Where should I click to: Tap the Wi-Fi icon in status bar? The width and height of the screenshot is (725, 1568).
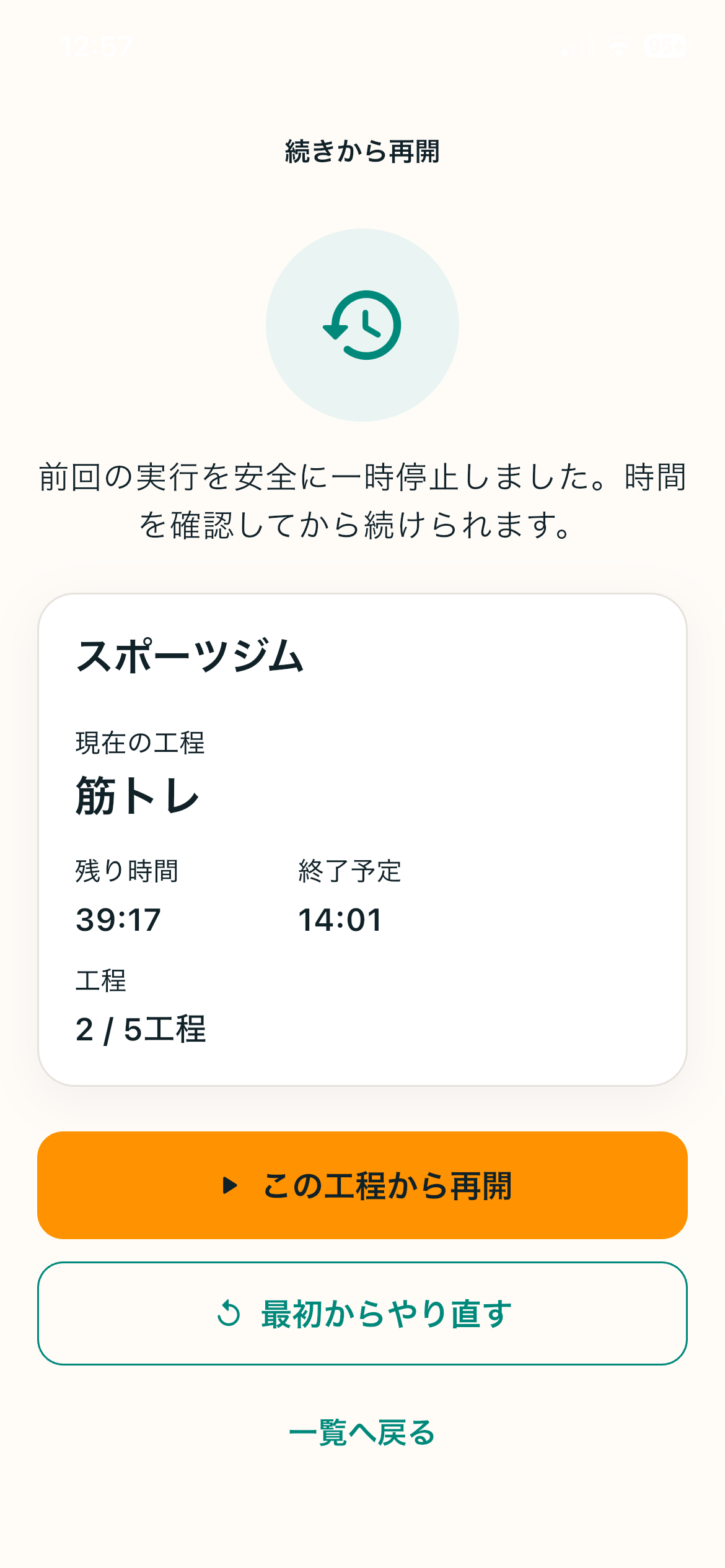tap(618, 46)
